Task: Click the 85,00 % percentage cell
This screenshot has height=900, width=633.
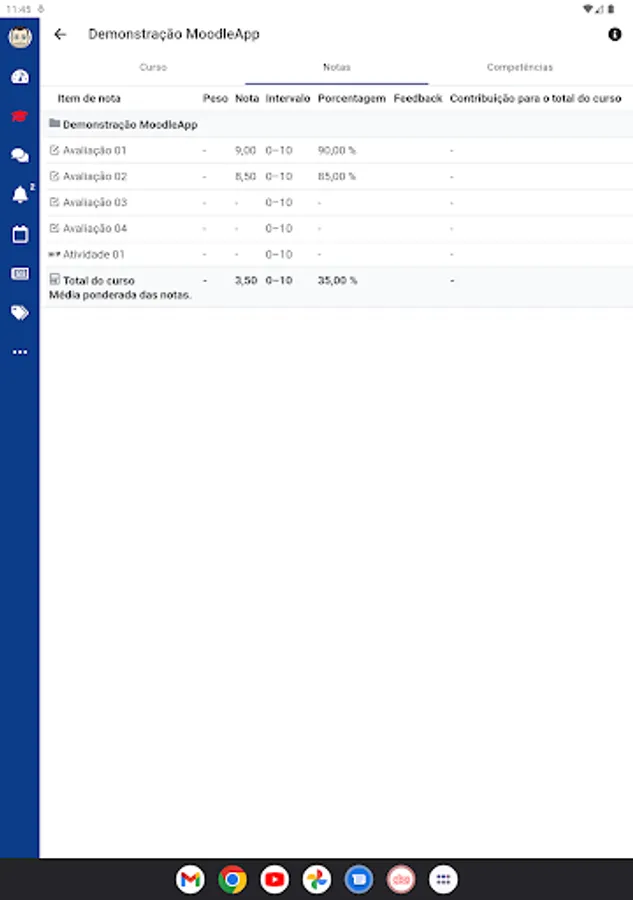Action: (337, 176)
